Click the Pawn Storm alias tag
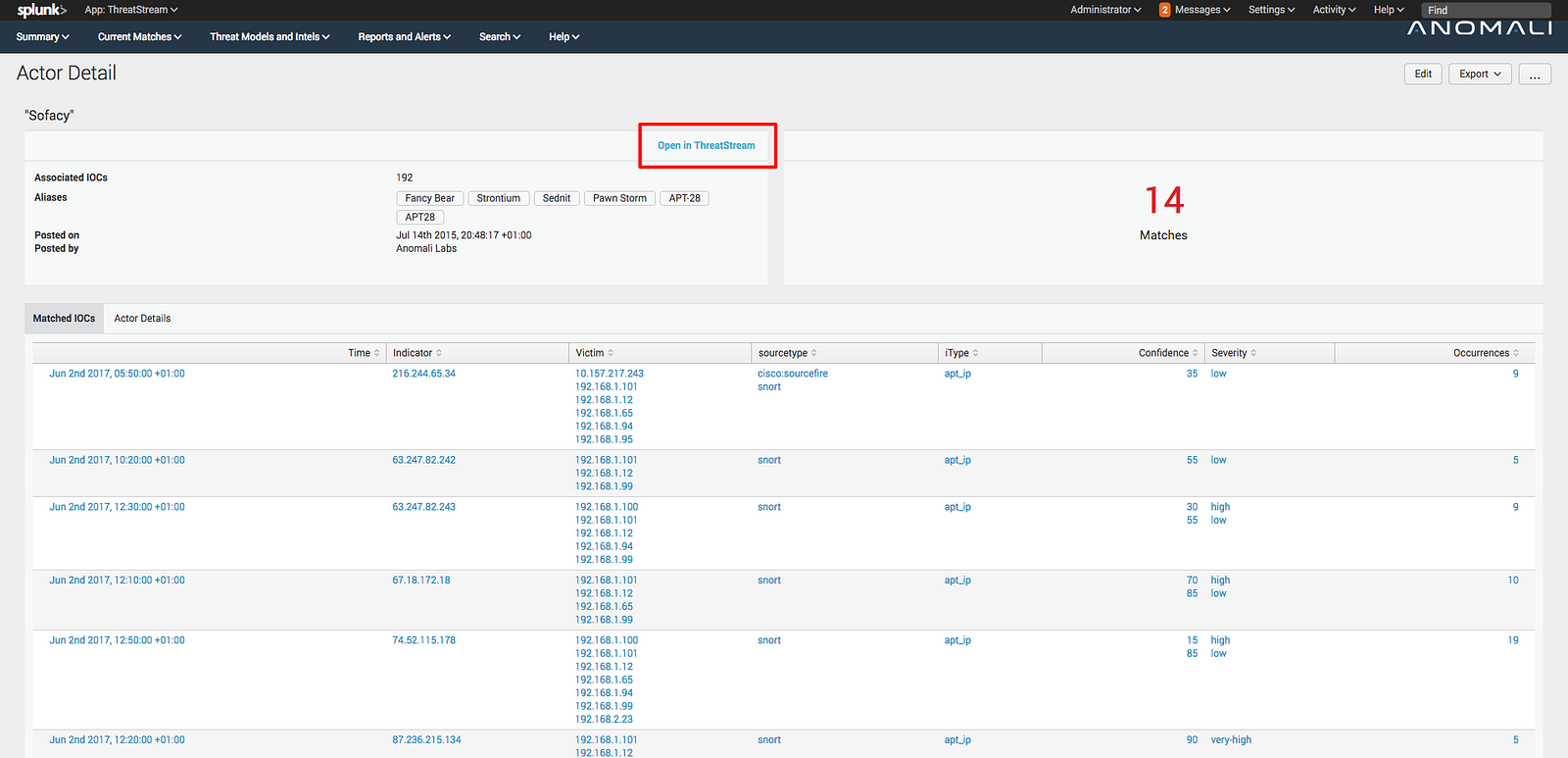The width and height of the screenshot is (1568, 758). [619, 198]
